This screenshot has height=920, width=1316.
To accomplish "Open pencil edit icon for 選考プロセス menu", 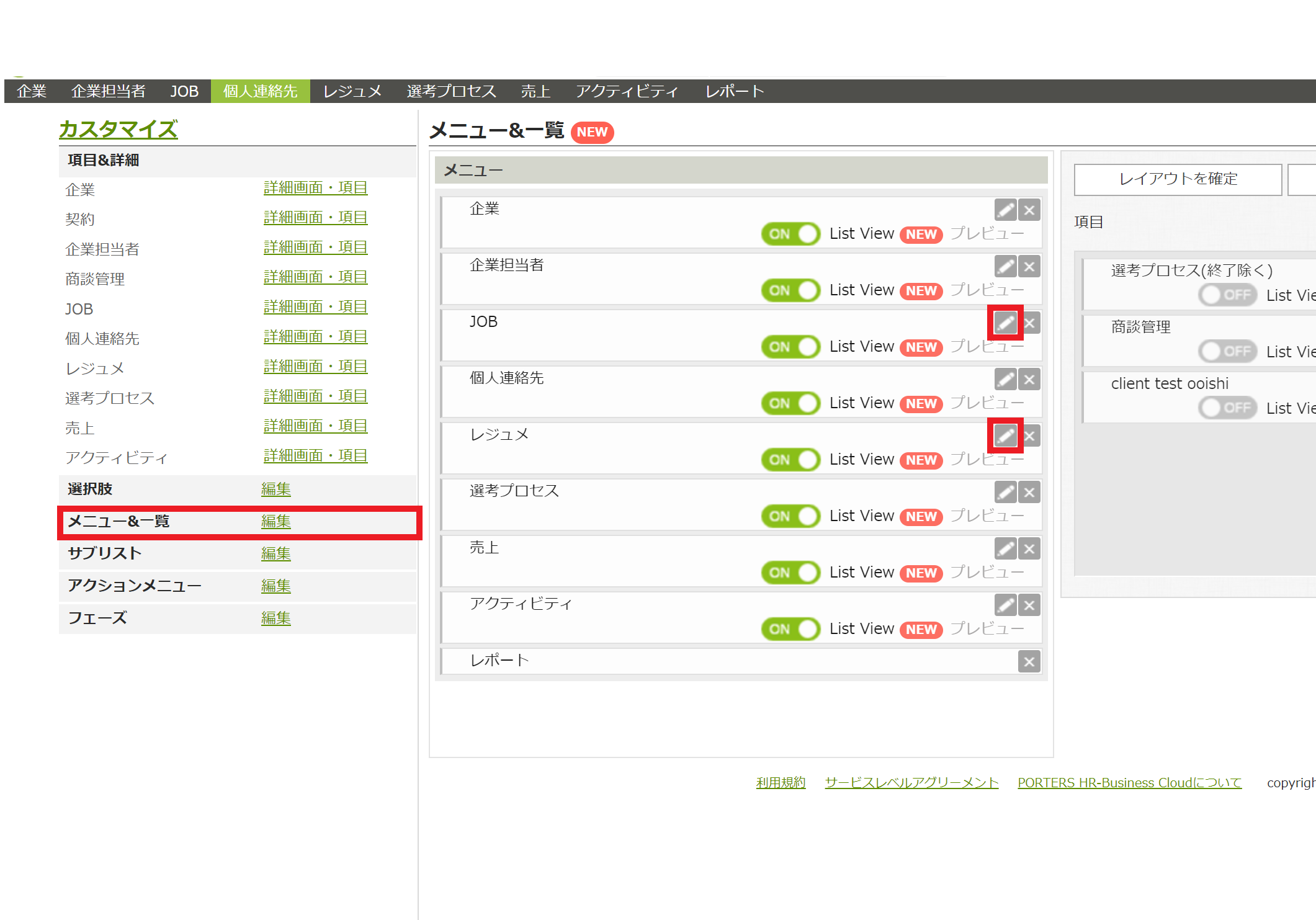I will pyautogui.click(x=1005, y=492).
